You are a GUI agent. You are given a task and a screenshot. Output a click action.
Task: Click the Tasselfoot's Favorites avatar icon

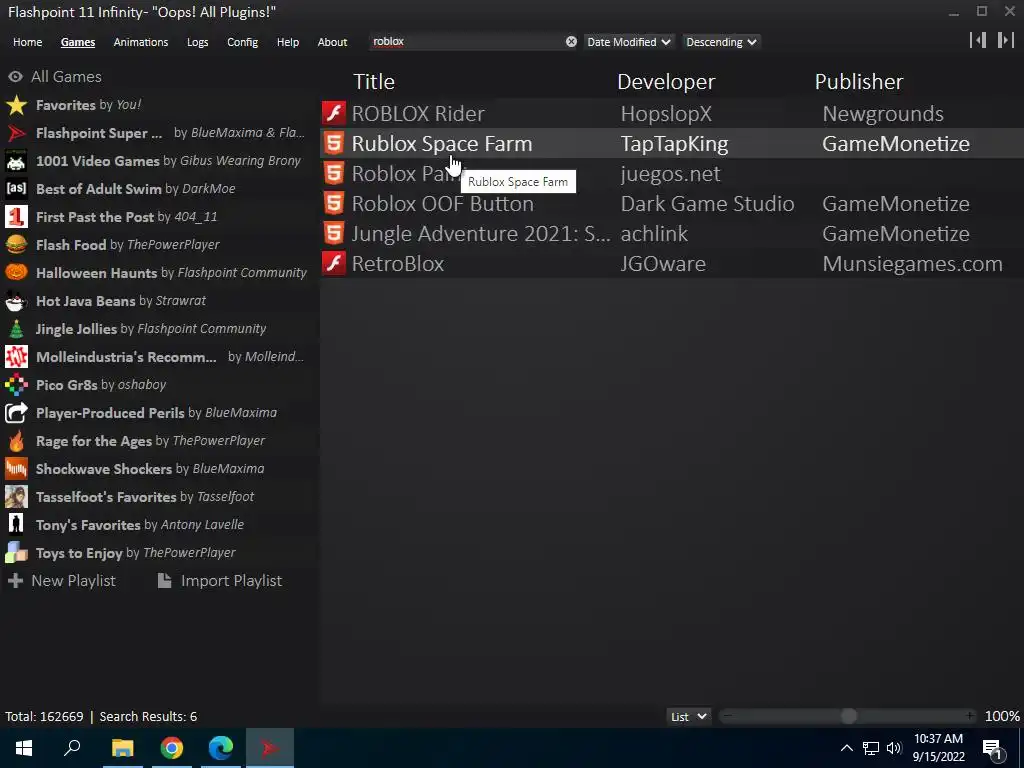tap(16, 497)
